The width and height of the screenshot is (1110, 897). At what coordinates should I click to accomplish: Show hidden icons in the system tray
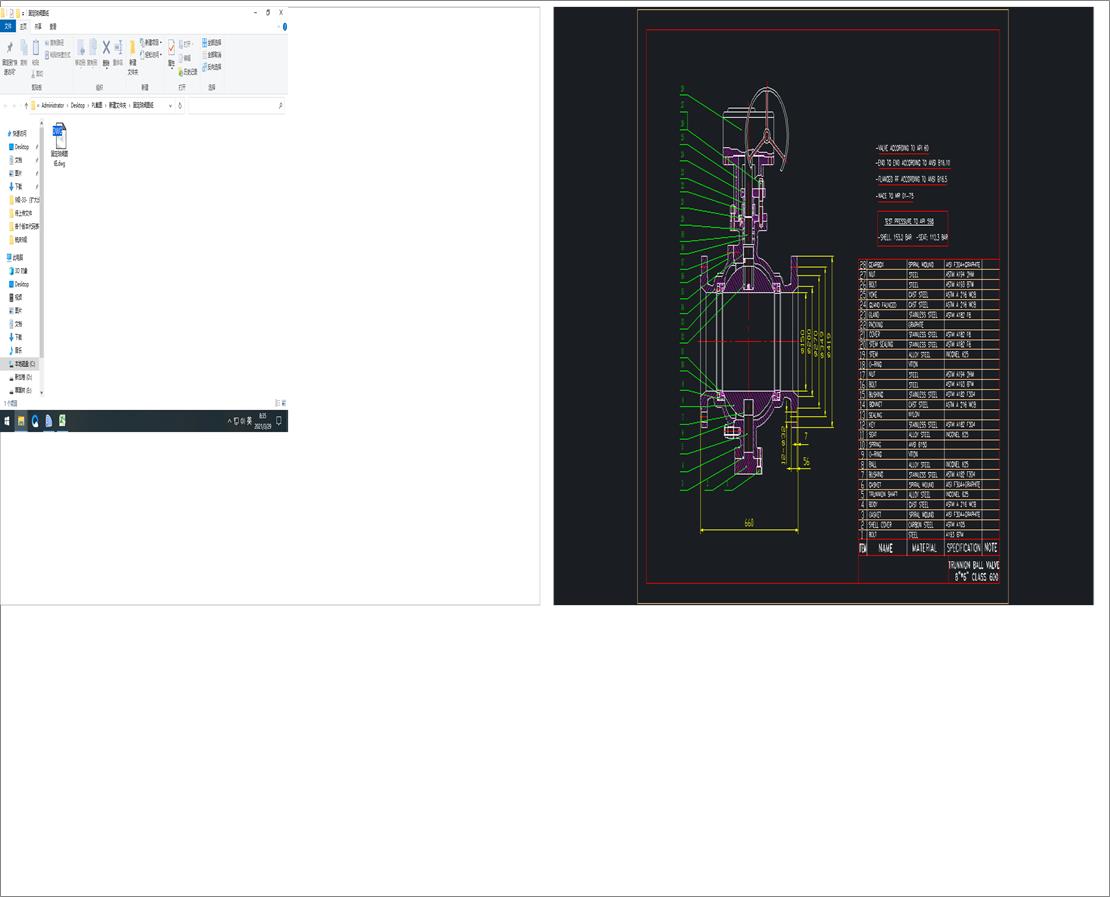click(230, 420)
